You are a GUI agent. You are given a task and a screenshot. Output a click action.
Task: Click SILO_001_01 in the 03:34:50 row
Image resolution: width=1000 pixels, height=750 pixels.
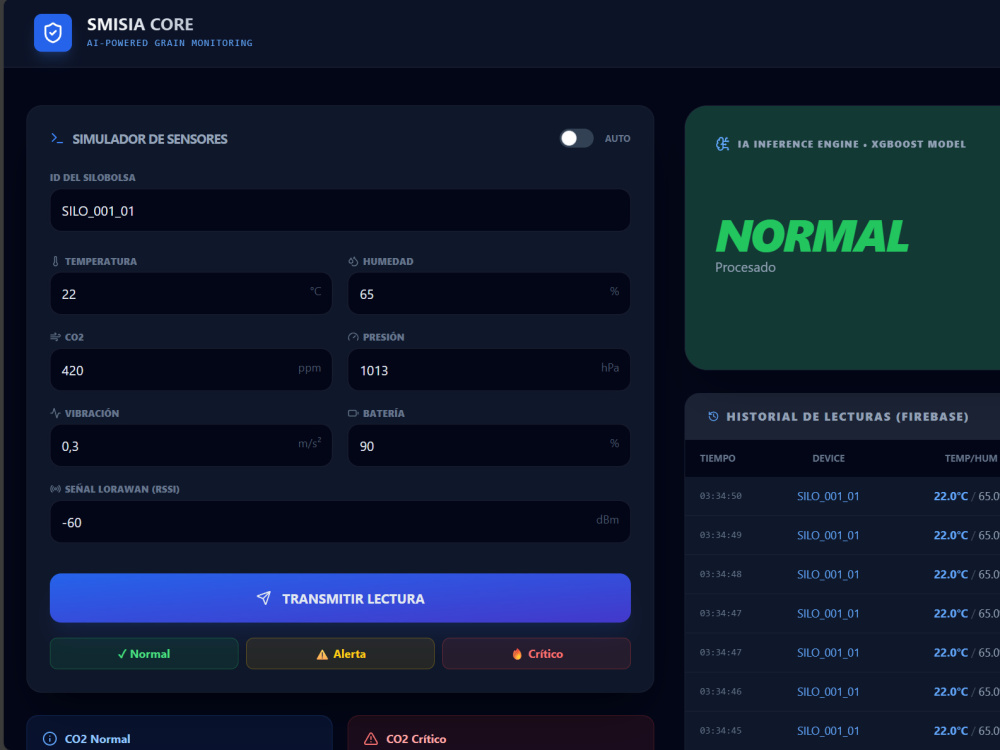pos(828,496)
